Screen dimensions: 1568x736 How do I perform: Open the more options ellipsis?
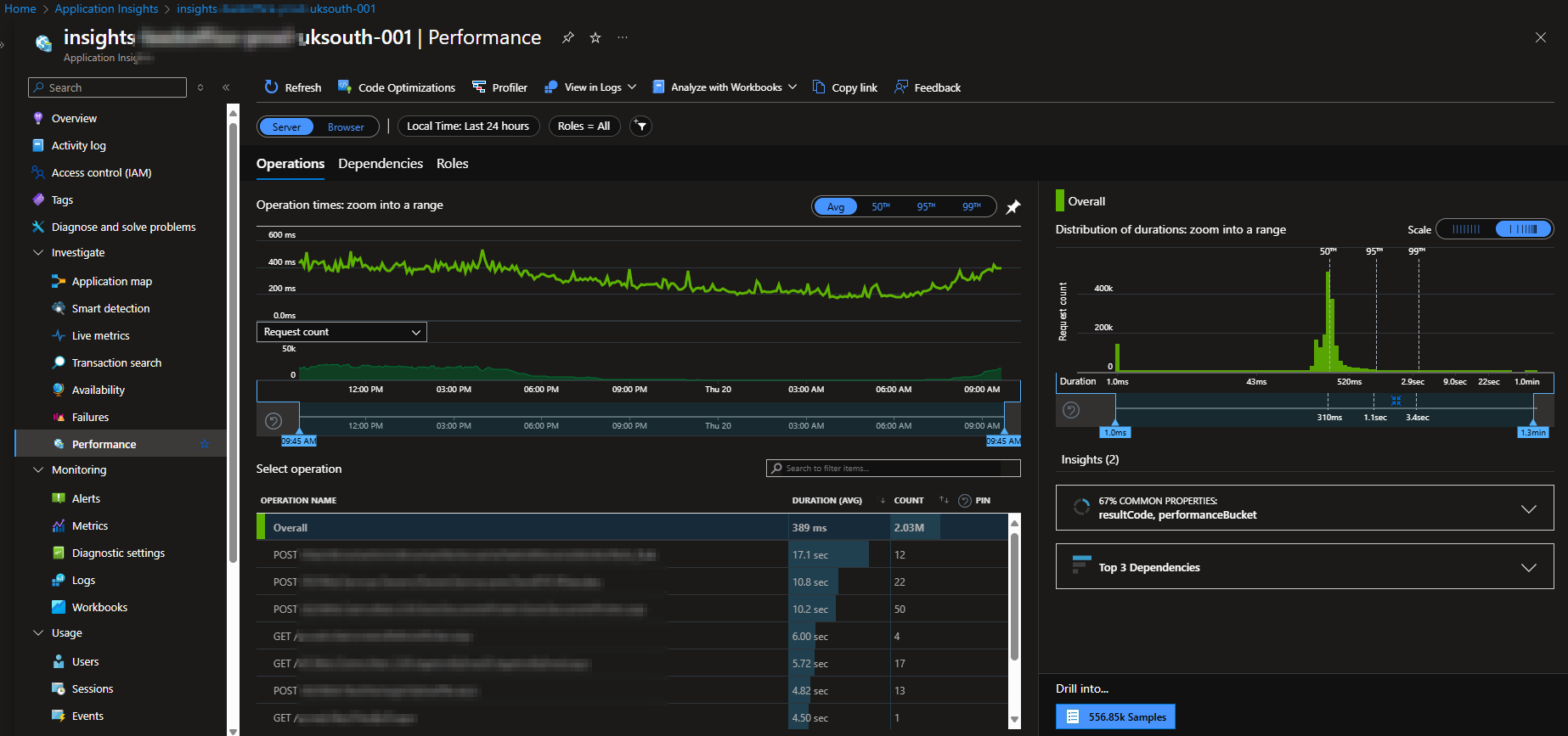pos(623,37)
